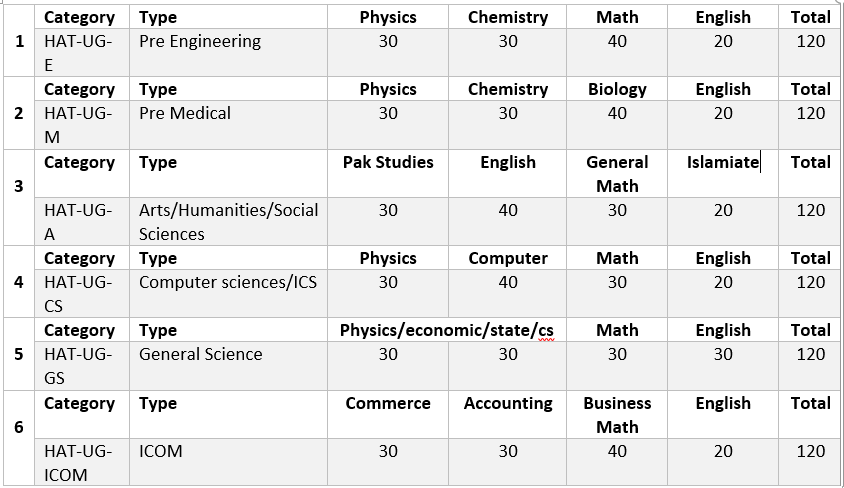Click the HAT-UG-E category cell
Screen dimensions: 844x488
(x=79, y=52)
